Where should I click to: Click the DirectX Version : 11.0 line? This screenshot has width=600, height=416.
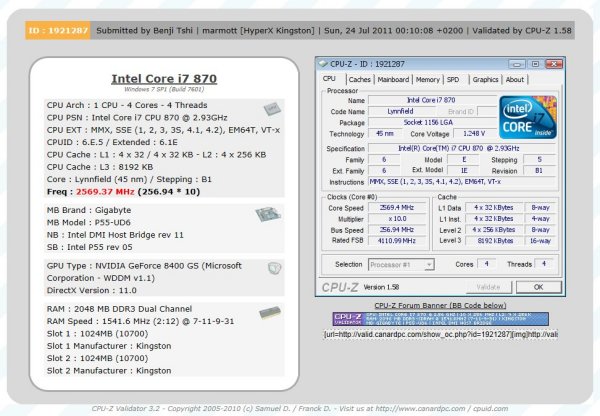(92, 290)
